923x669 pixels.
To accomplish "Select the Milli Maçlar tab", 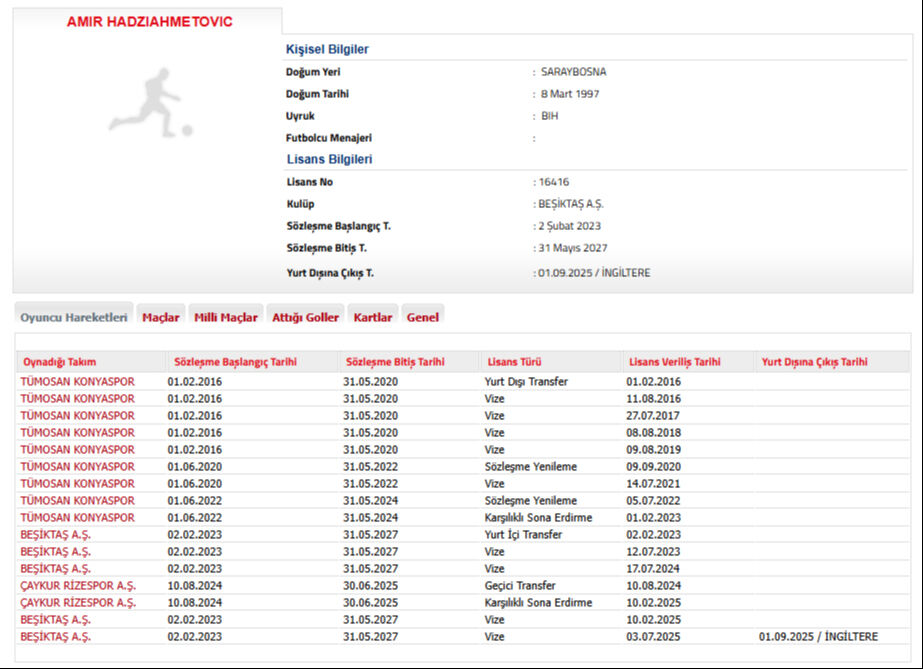I will [225, 317].
